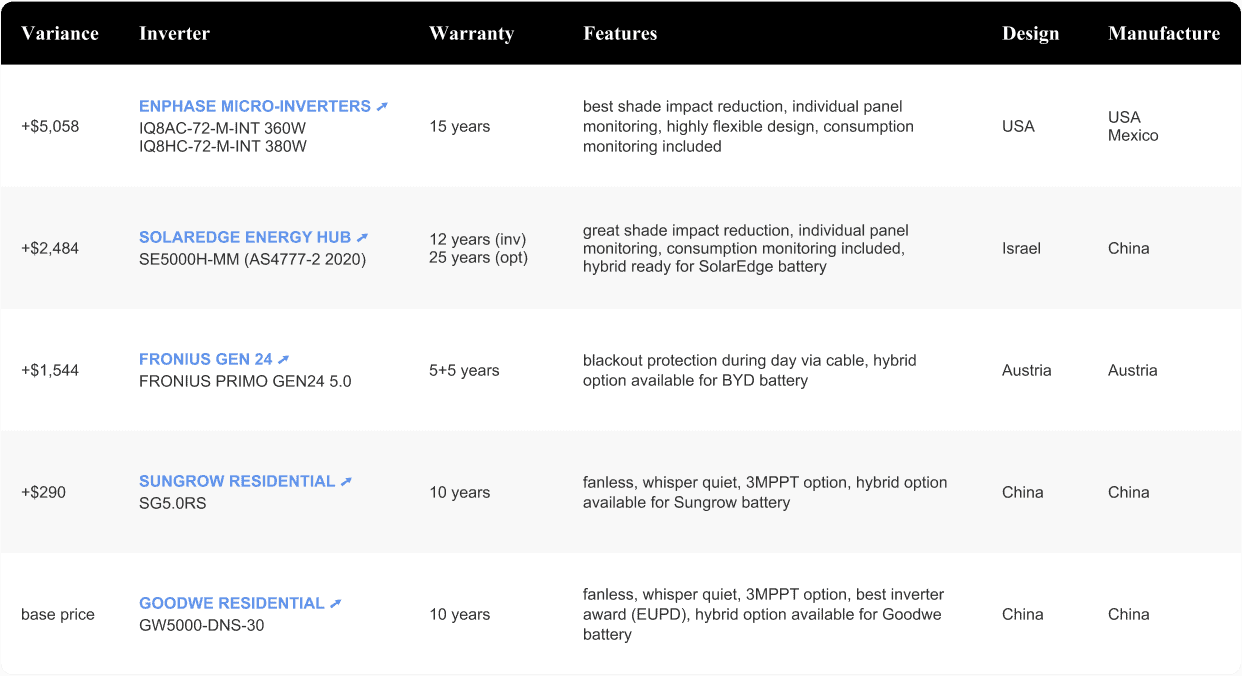Viewport: 1242px width, 676px height.
Task: Click the Manufacture column header
Action: point(1163,33)
